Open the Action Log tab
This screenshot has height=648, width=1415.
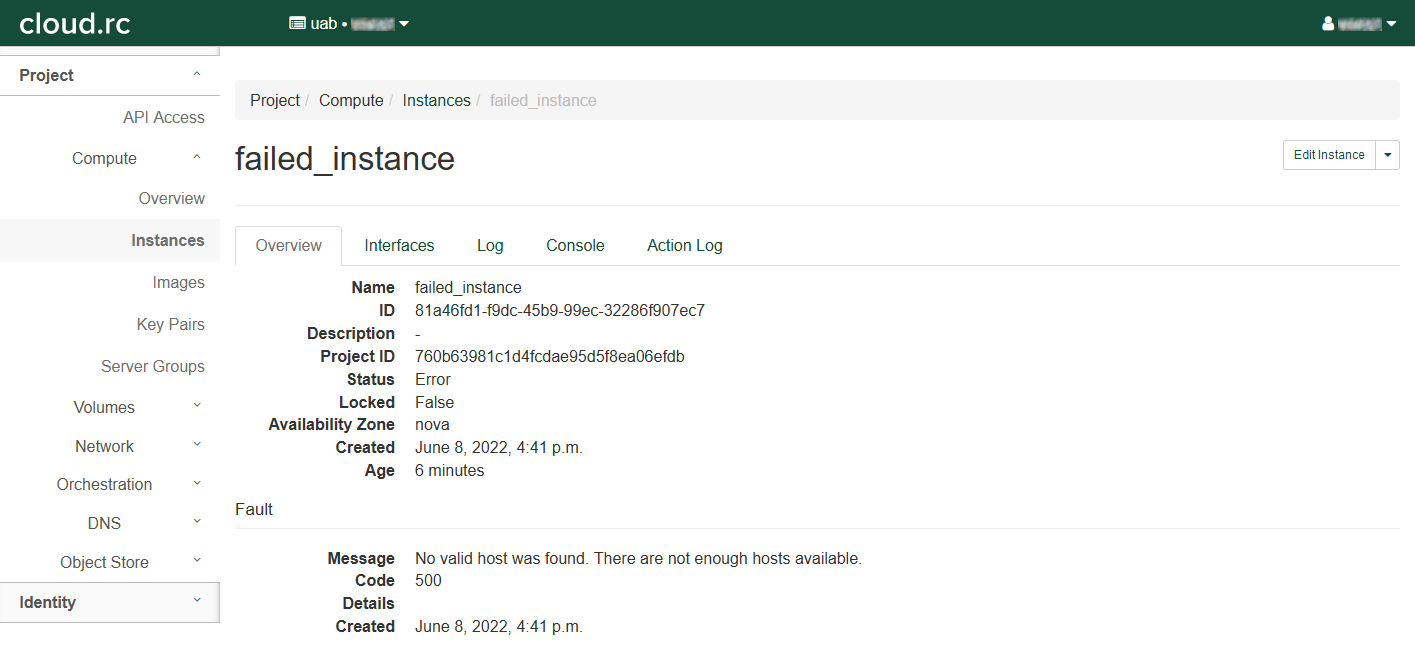tap(684, 245)
